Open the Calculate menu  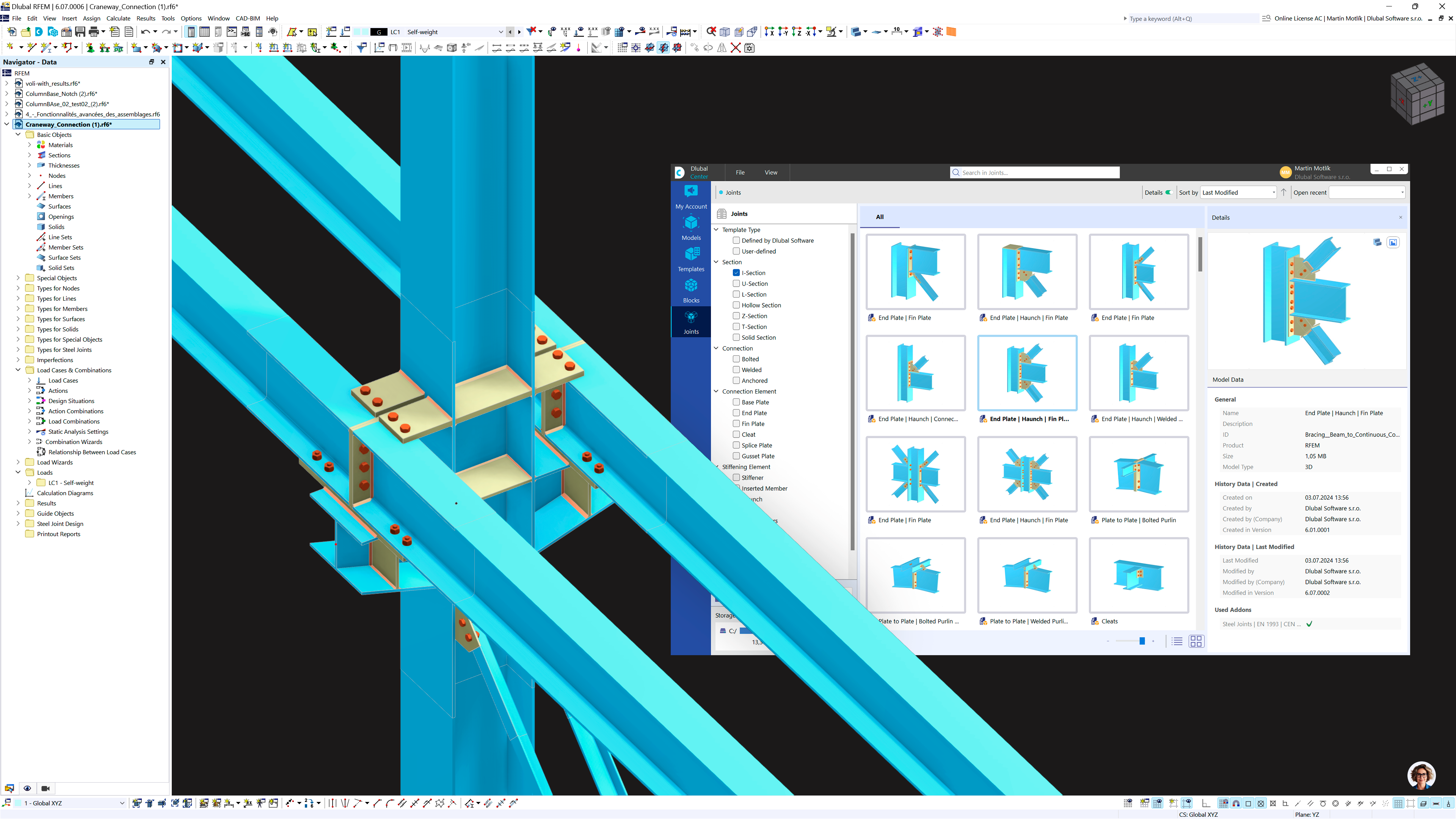(x=118, y=18)
